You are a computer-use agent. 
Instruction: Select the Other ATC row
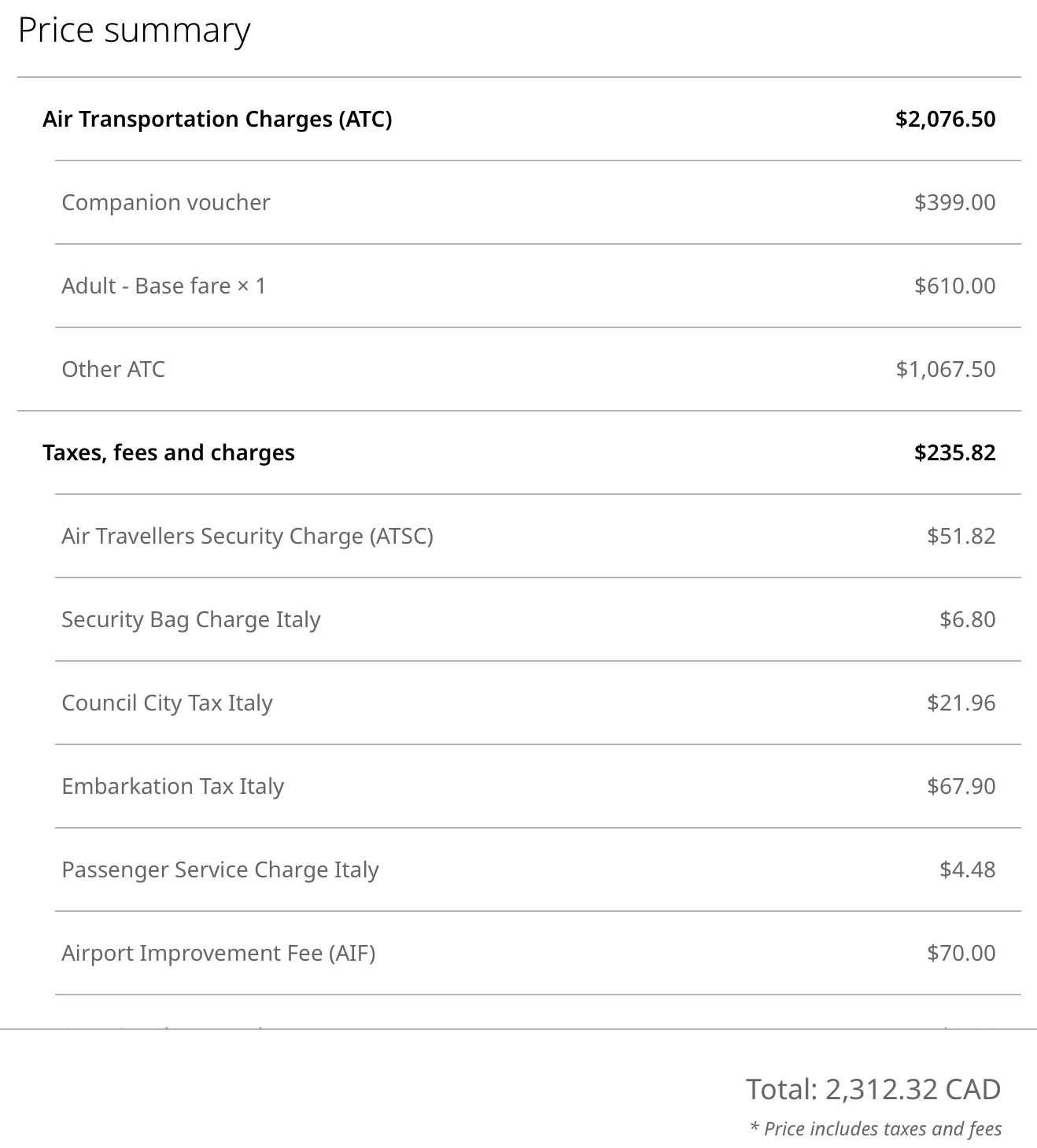(x=113, y=369)
